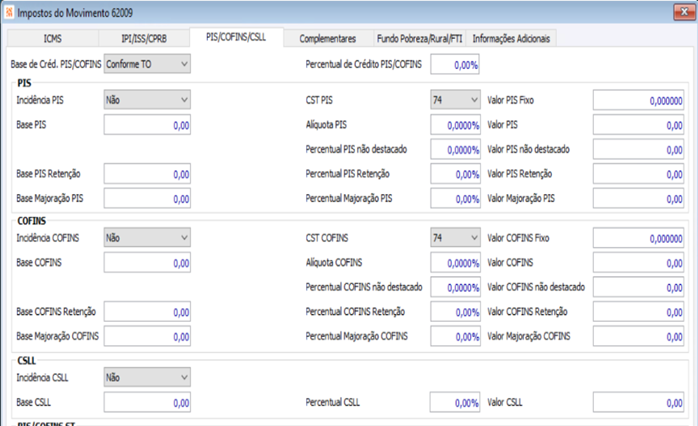The height and width of the screenshot is (426, 698).
Task: Open the Incidência PIS dropdown
Action: tap(147, 100)
